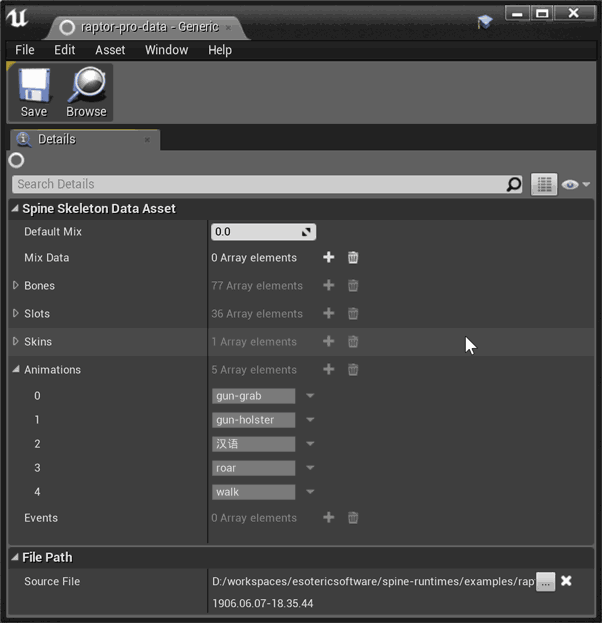
Task: Click the Browse content icon
Action: pos(86,92)
